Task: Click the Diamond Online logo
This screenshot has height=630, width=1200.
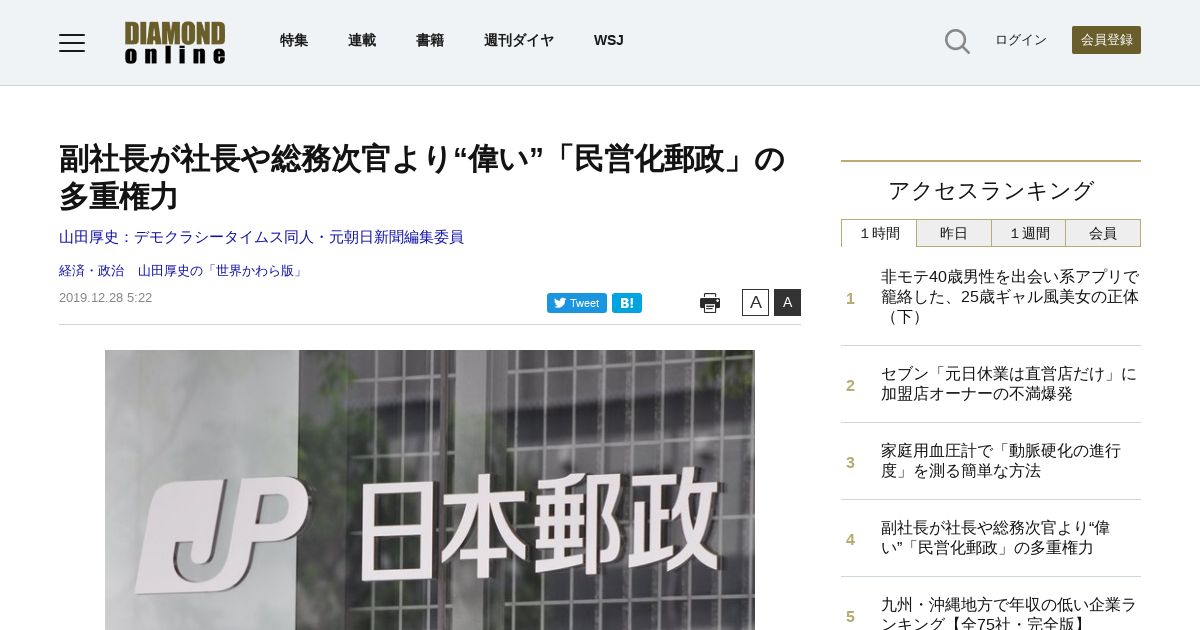Action: click(x=175, y=43)
